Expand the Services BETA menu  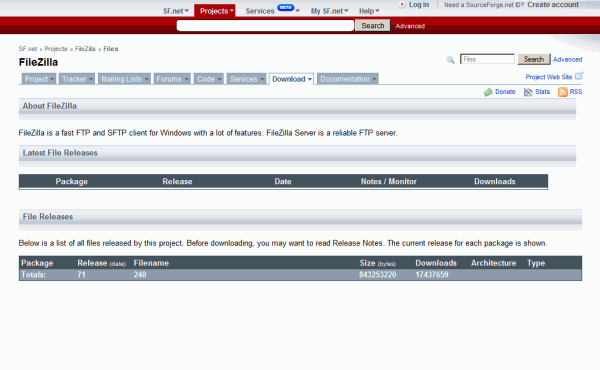point(272,11)
